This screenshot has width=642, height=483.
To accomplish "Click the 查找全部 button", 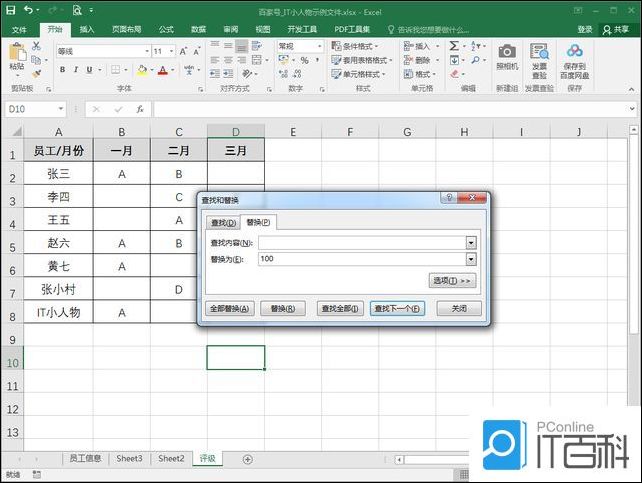I will pyautogui.click(x=339, y=308).
